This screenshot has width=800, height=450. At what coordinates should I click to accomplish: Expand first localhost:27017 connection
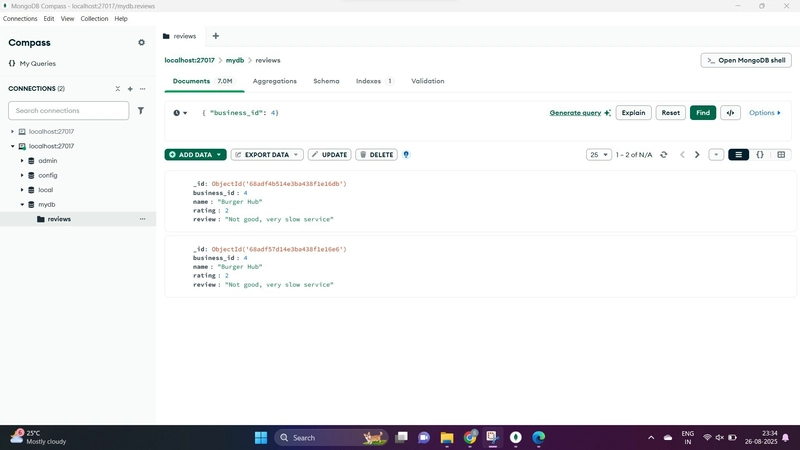click(x=13, y=132)
